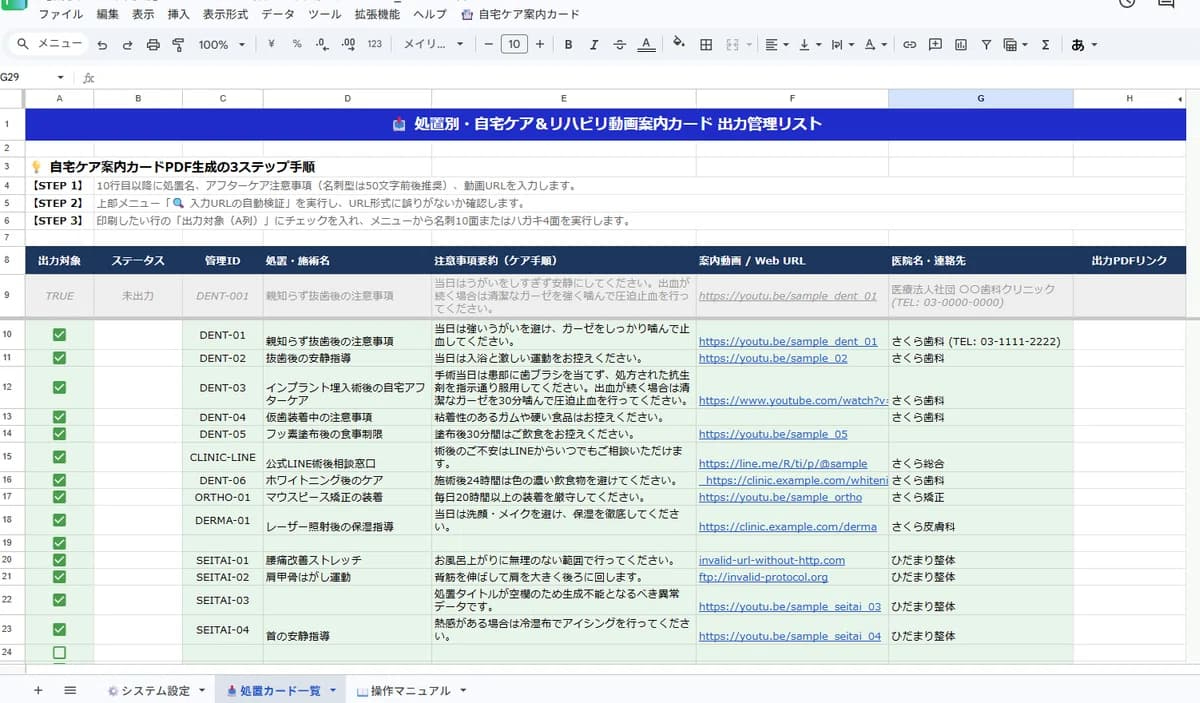1200x703 pixels.
Task: Switch to the システム設定 sheet tab
Action: 155,690
